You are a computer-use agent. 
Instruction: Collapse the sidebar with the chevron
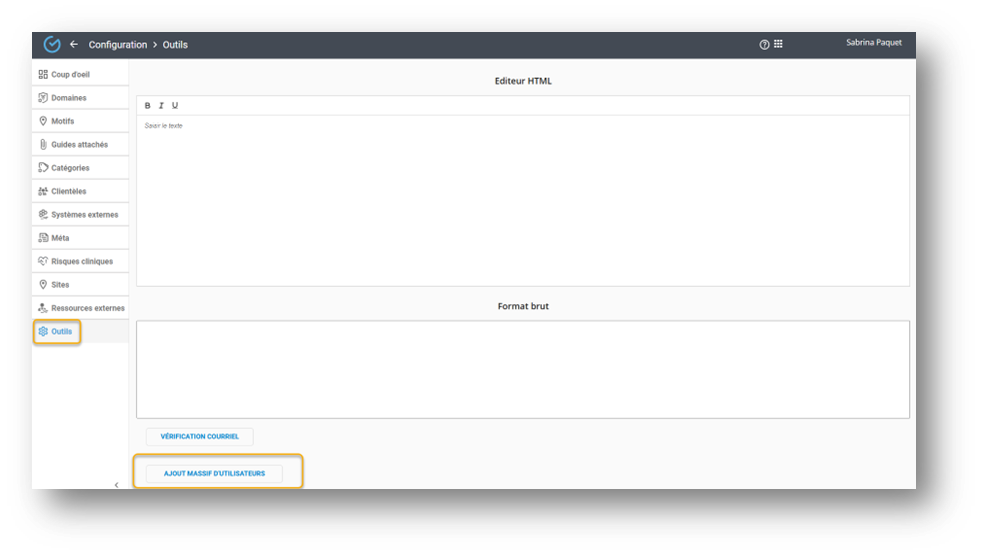point(116,484)
